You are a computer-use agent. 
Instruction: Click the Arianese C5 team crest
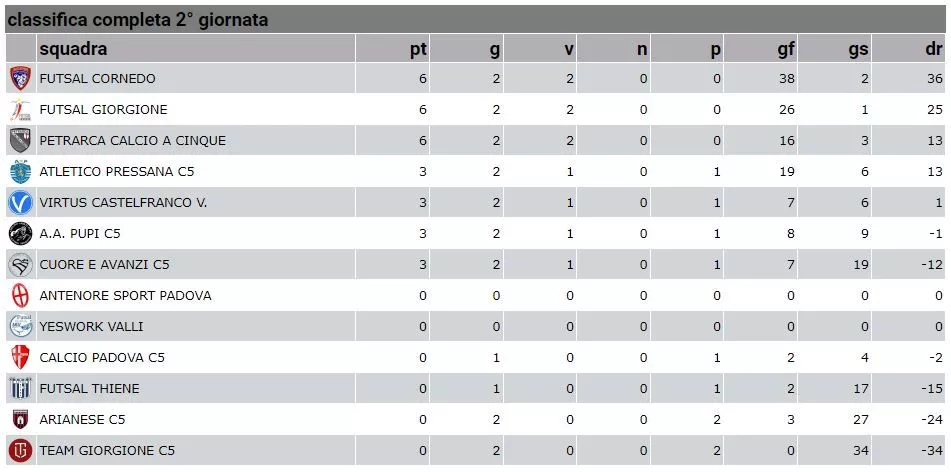[20, 419]
